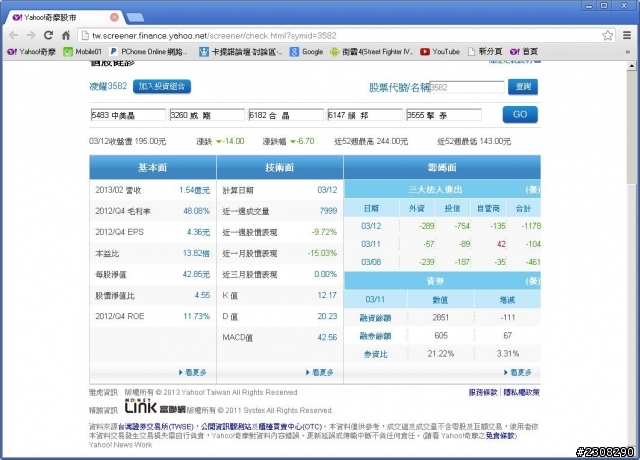
Task: Click the address bar URL
Action: pyautogui.click(x=214, y=36)
